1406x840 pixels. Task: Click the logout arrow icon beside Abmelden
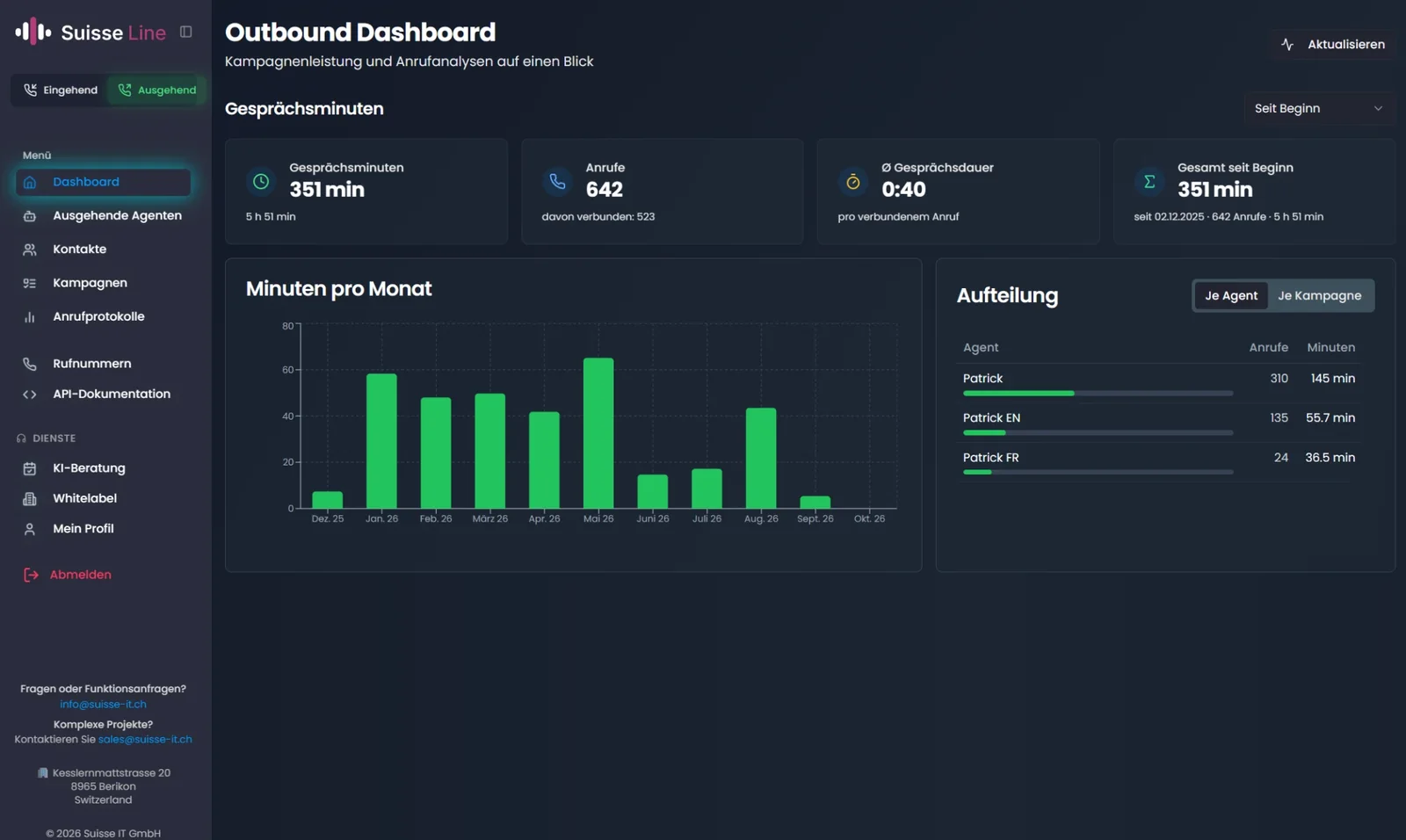point(31,575)
